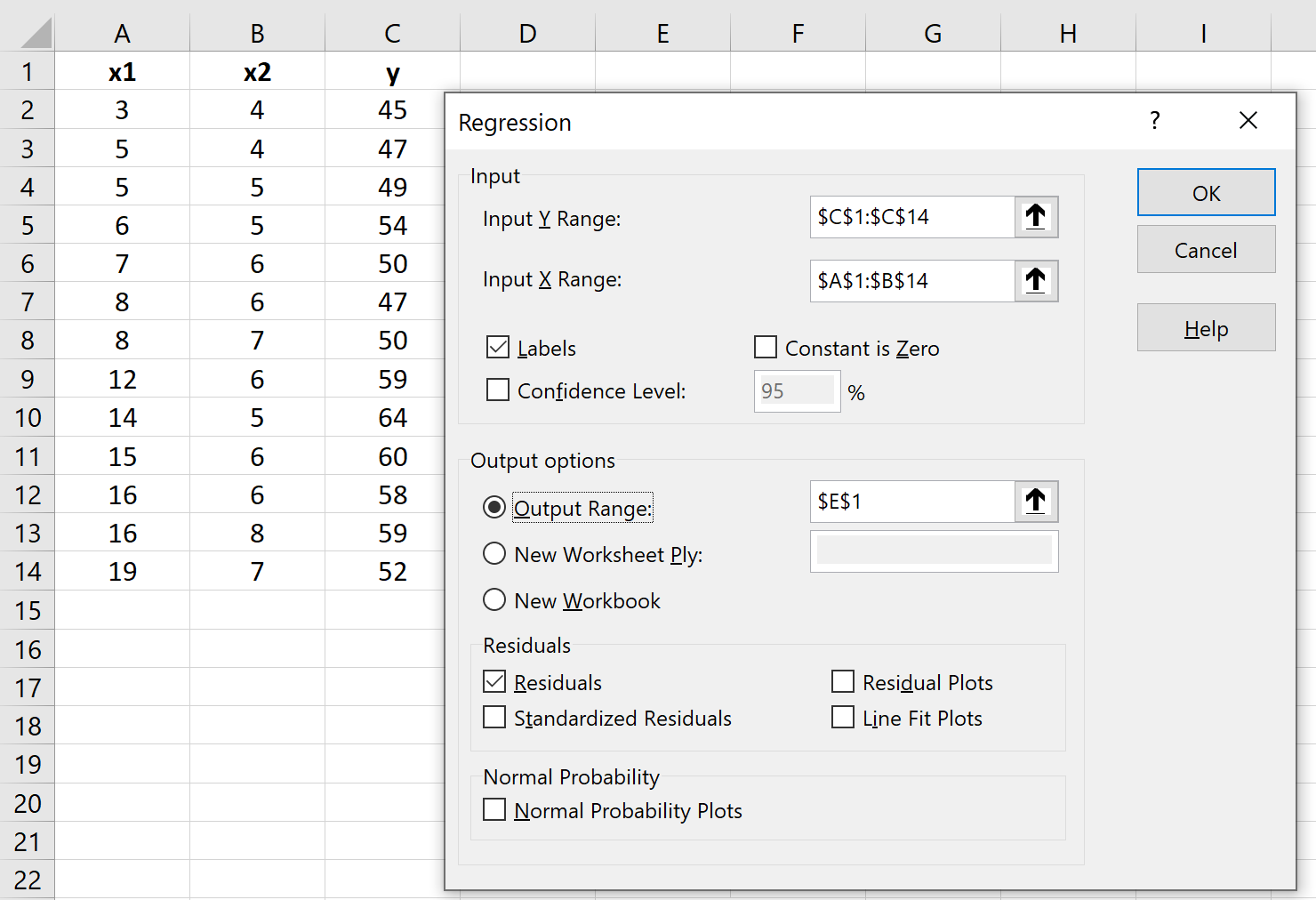Click OK to run the regression
The image size is (1316, 900).
(x=1207, y=193)
